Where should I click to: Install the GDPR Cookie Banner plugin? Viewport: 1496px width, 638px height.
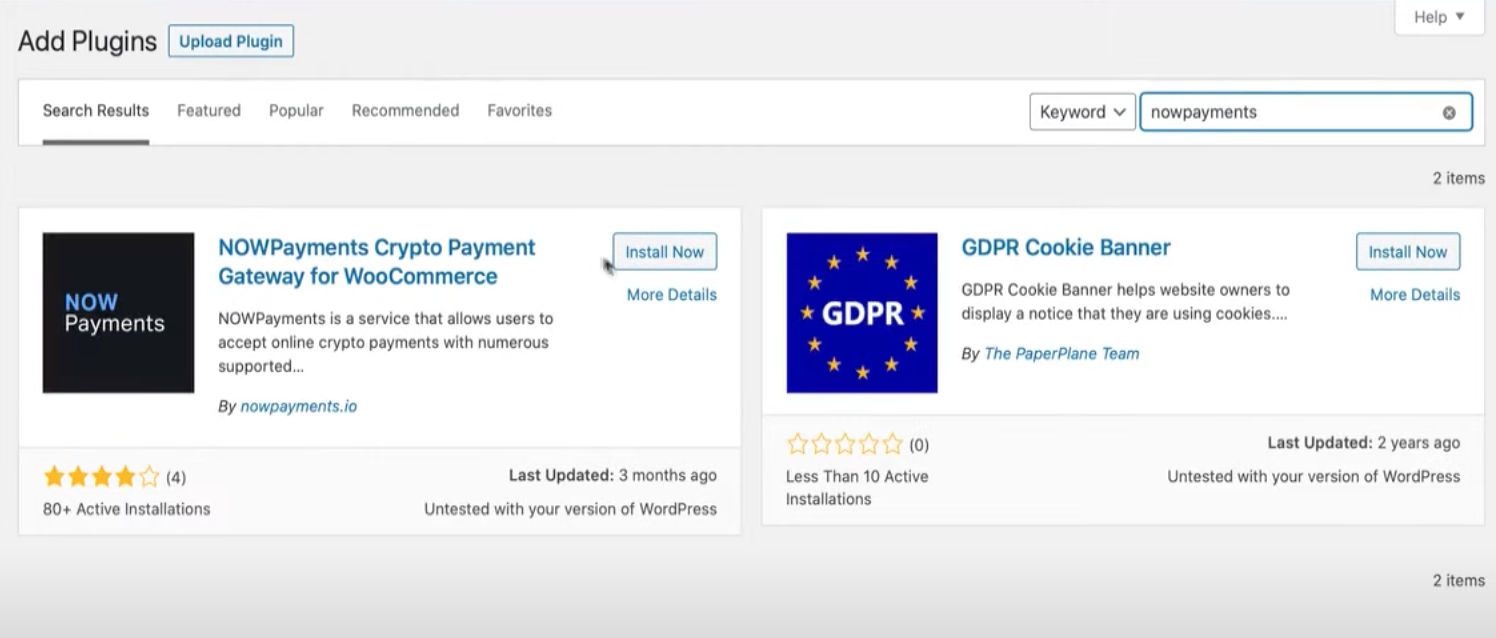point(1408,252)
